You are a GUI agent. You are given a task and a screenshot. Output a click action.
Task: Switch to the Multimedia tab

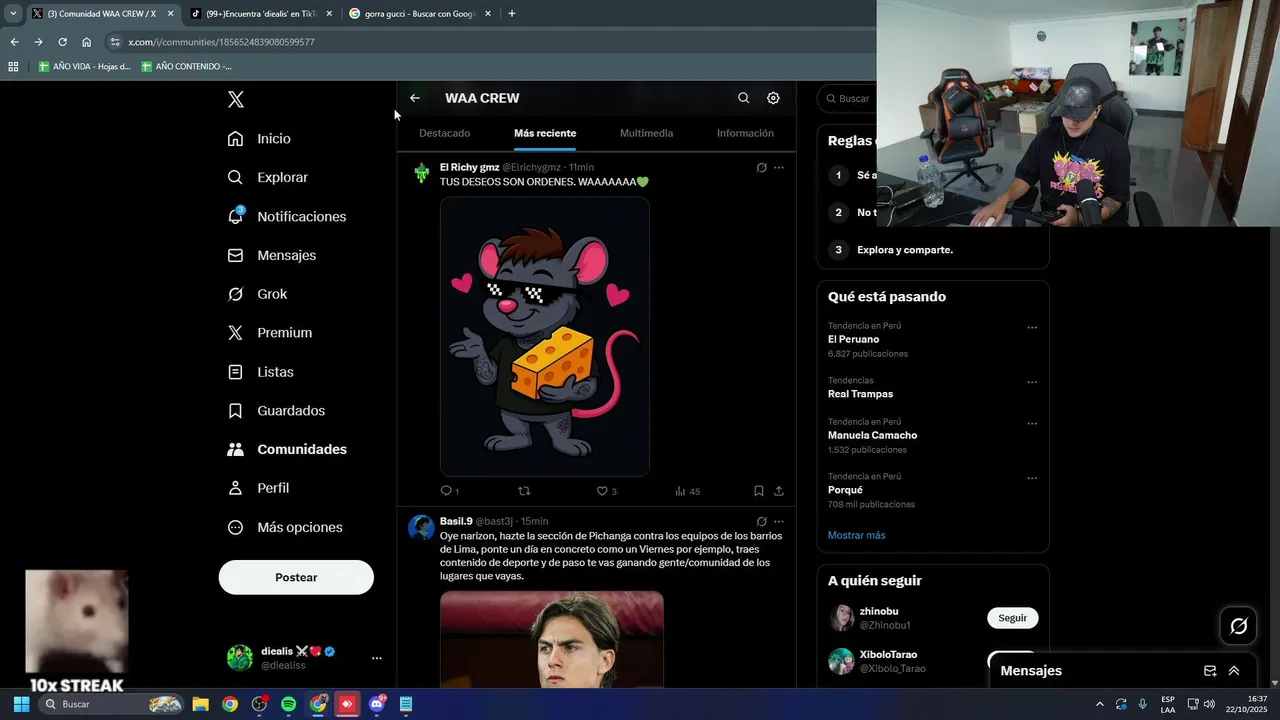tap(646, 133)
